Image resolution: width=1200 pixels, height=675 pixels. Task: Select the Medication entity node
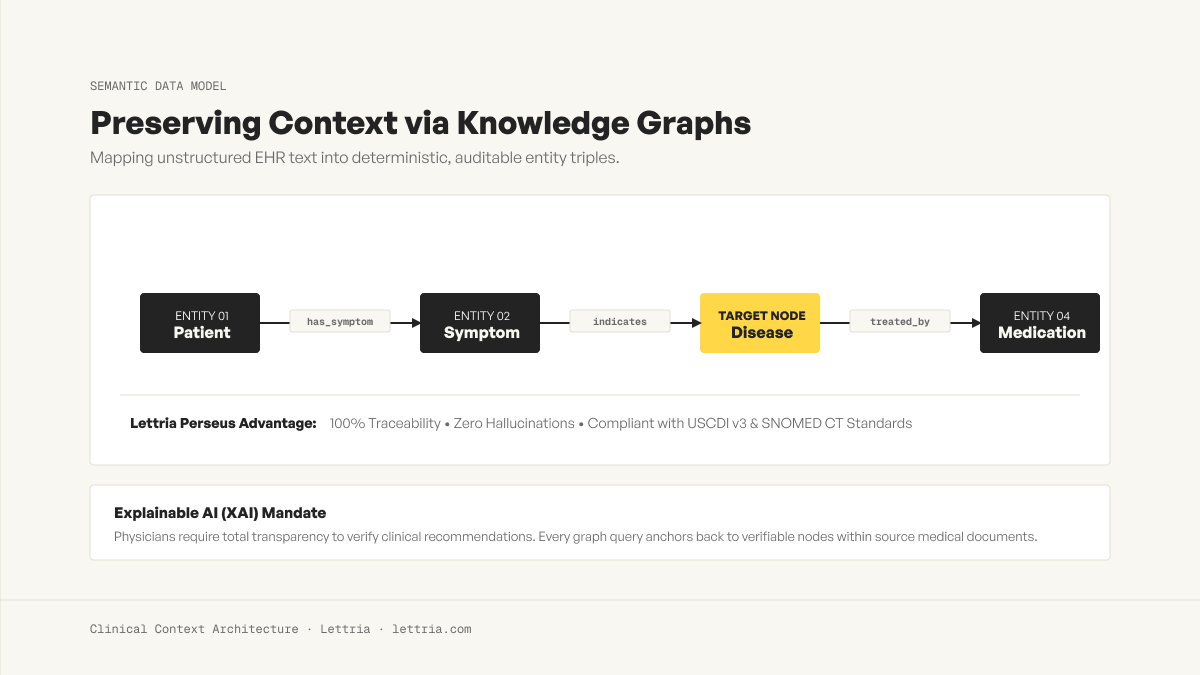pos(1040,323)
